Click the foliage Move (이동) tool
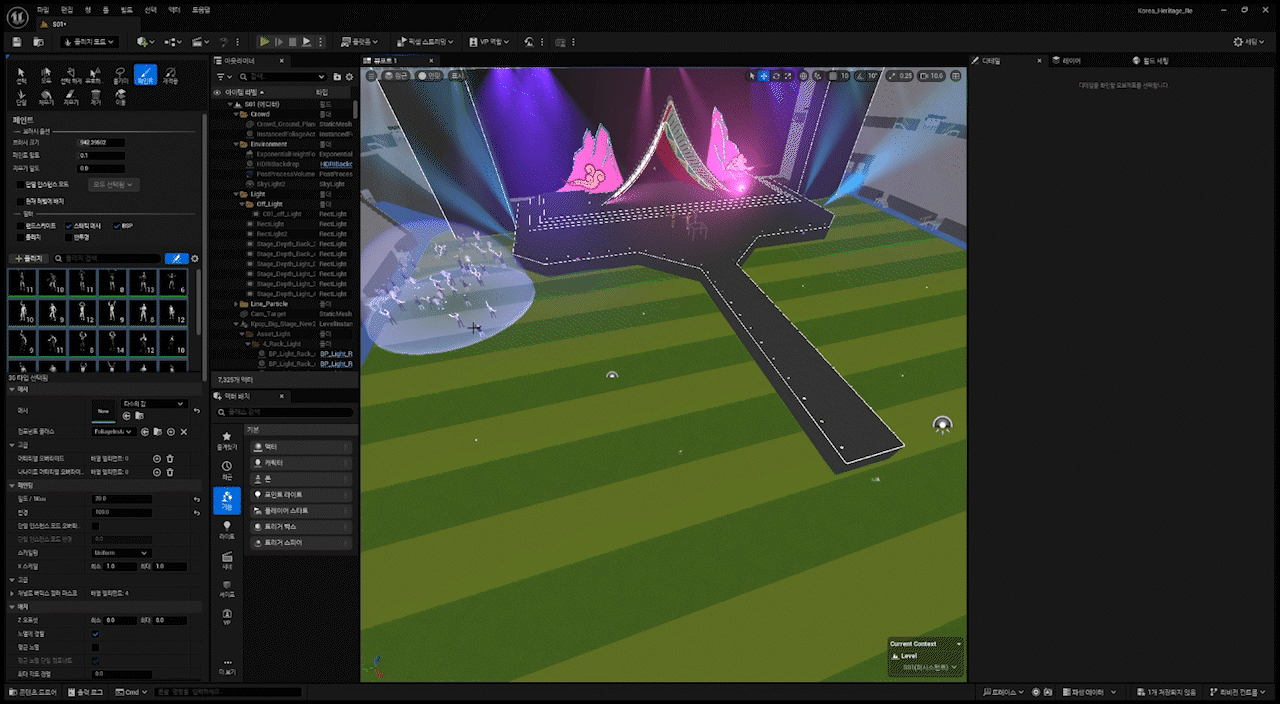This screenshot has height=704, width=1280. pyautogui.click(x=121, y=97)
